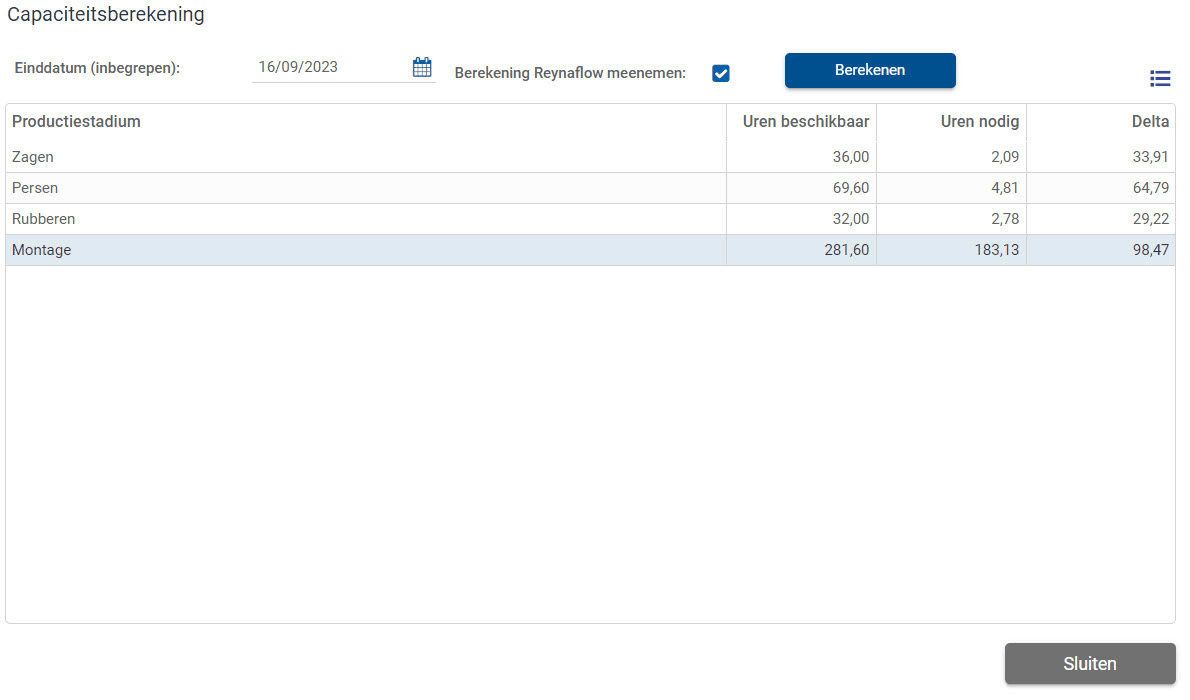Click the 29,22 delta cell
This screenshot has height=700, width=1190.
[1101, 219]
